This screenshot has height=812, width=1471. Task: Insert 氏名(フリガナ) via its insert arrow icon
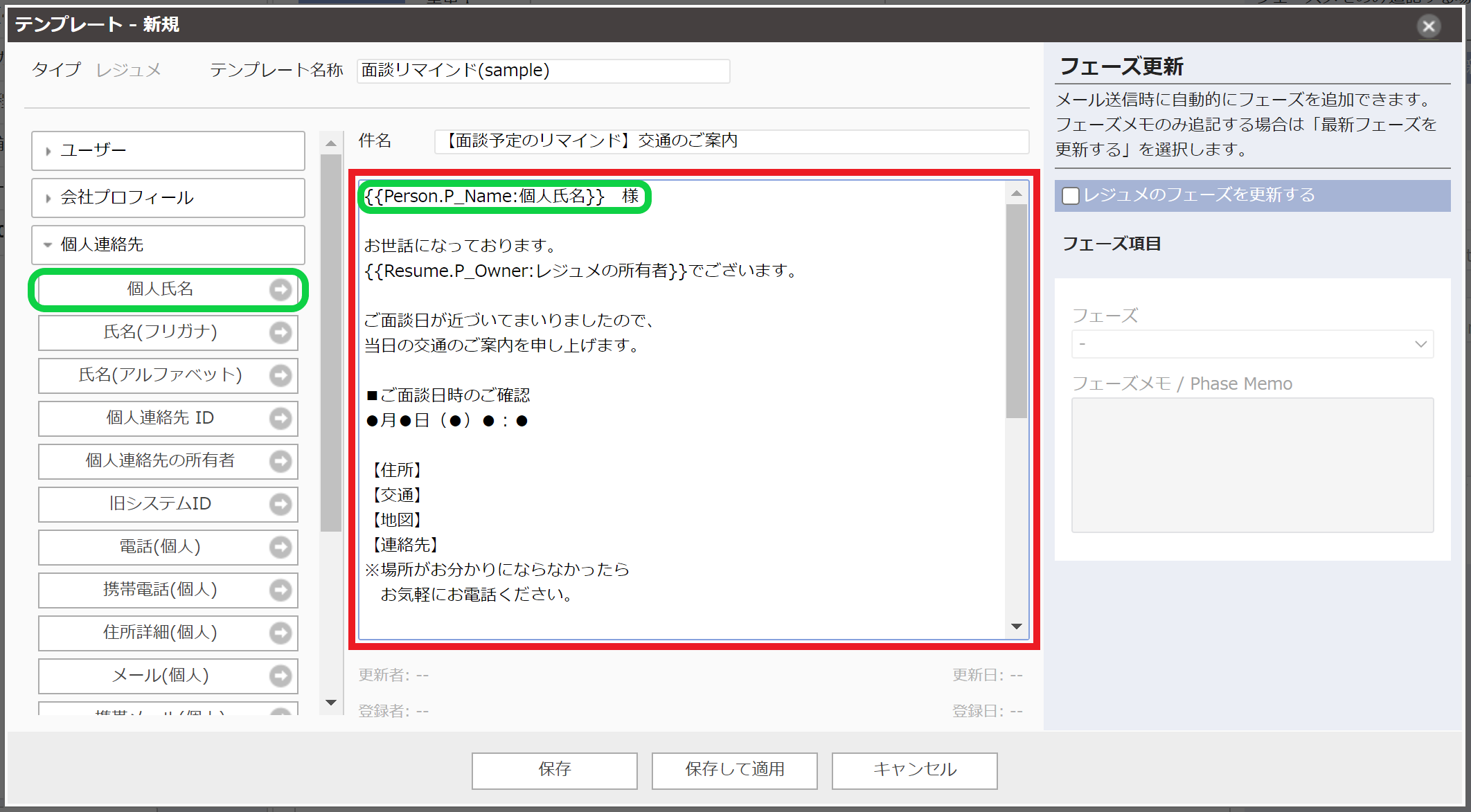(280, 332)
